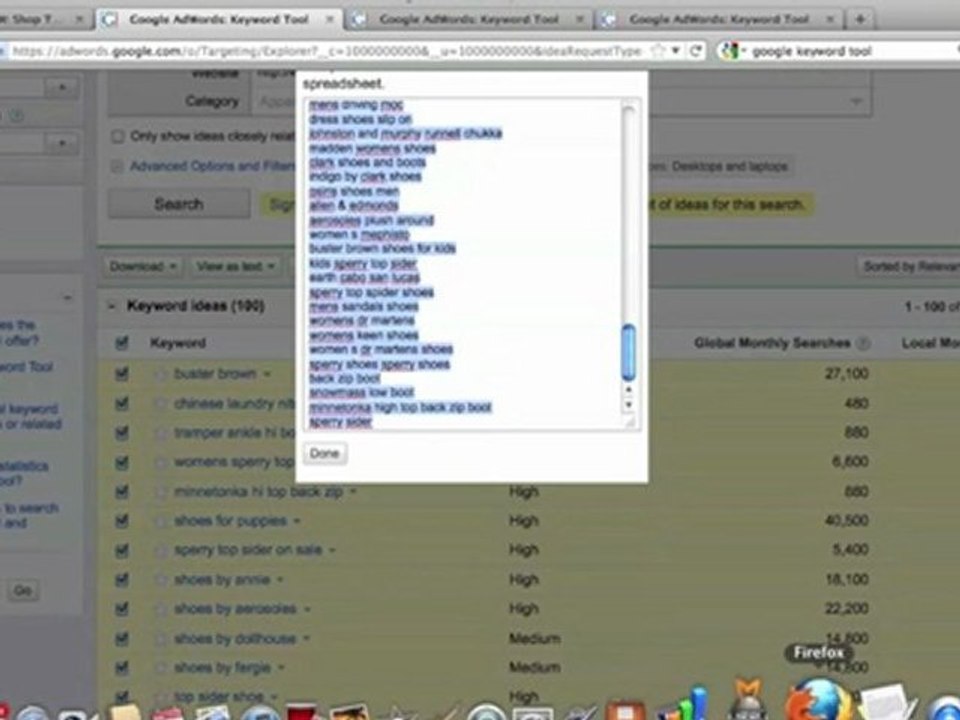
Task: Click the Search button
Action: tap(179, 204)
